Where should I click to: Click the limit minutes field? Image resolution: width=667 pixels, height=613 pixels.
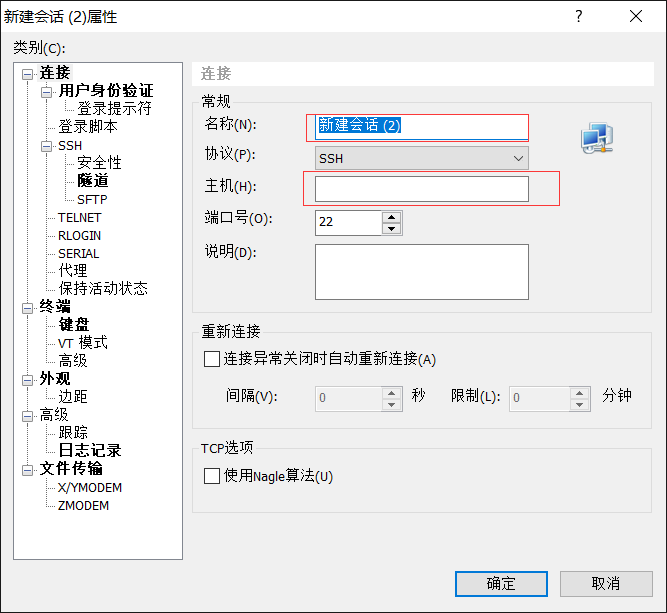(x=539, y=399)
